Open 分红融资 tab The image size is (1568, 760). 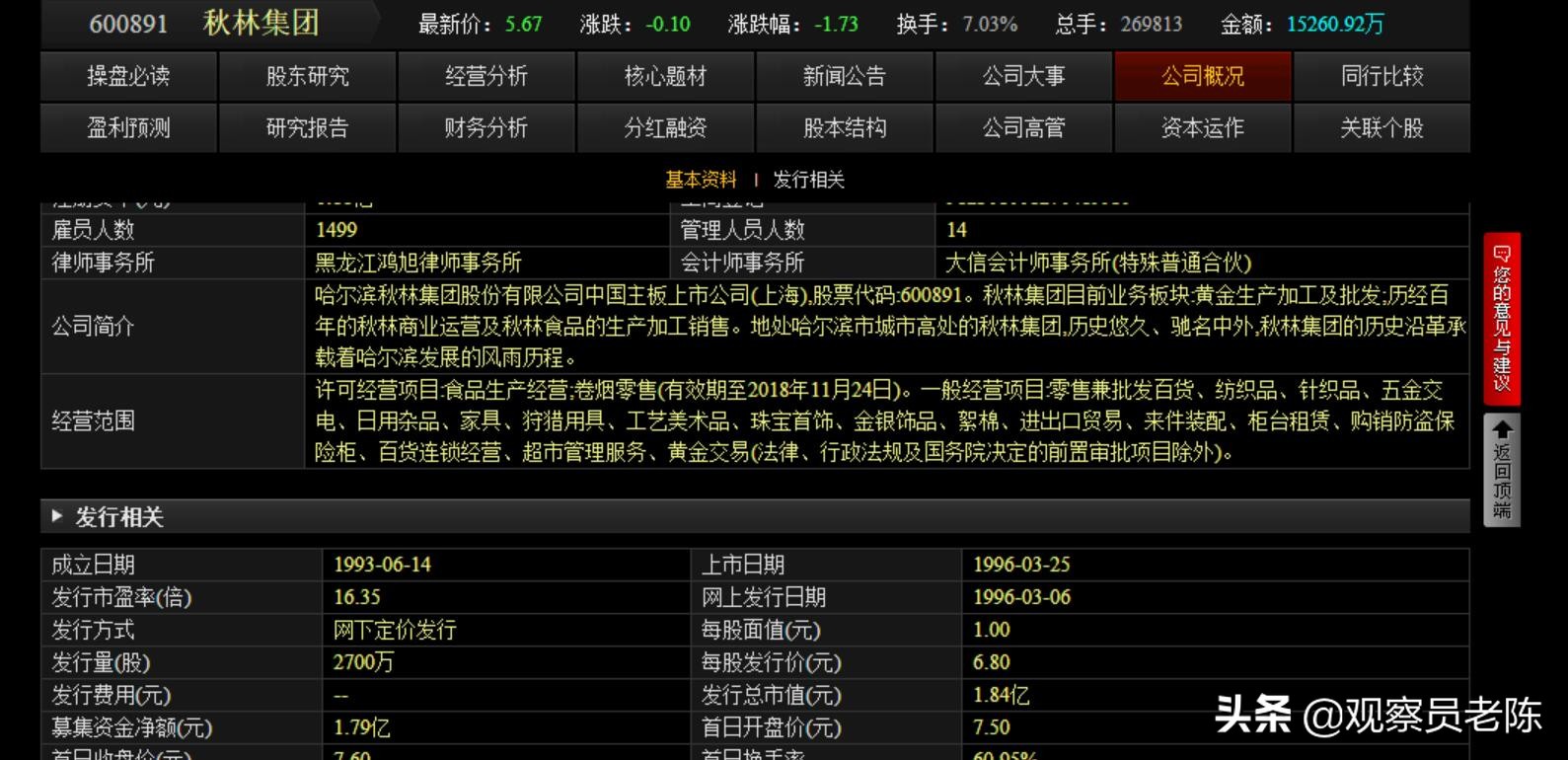[x=666, y=127]
